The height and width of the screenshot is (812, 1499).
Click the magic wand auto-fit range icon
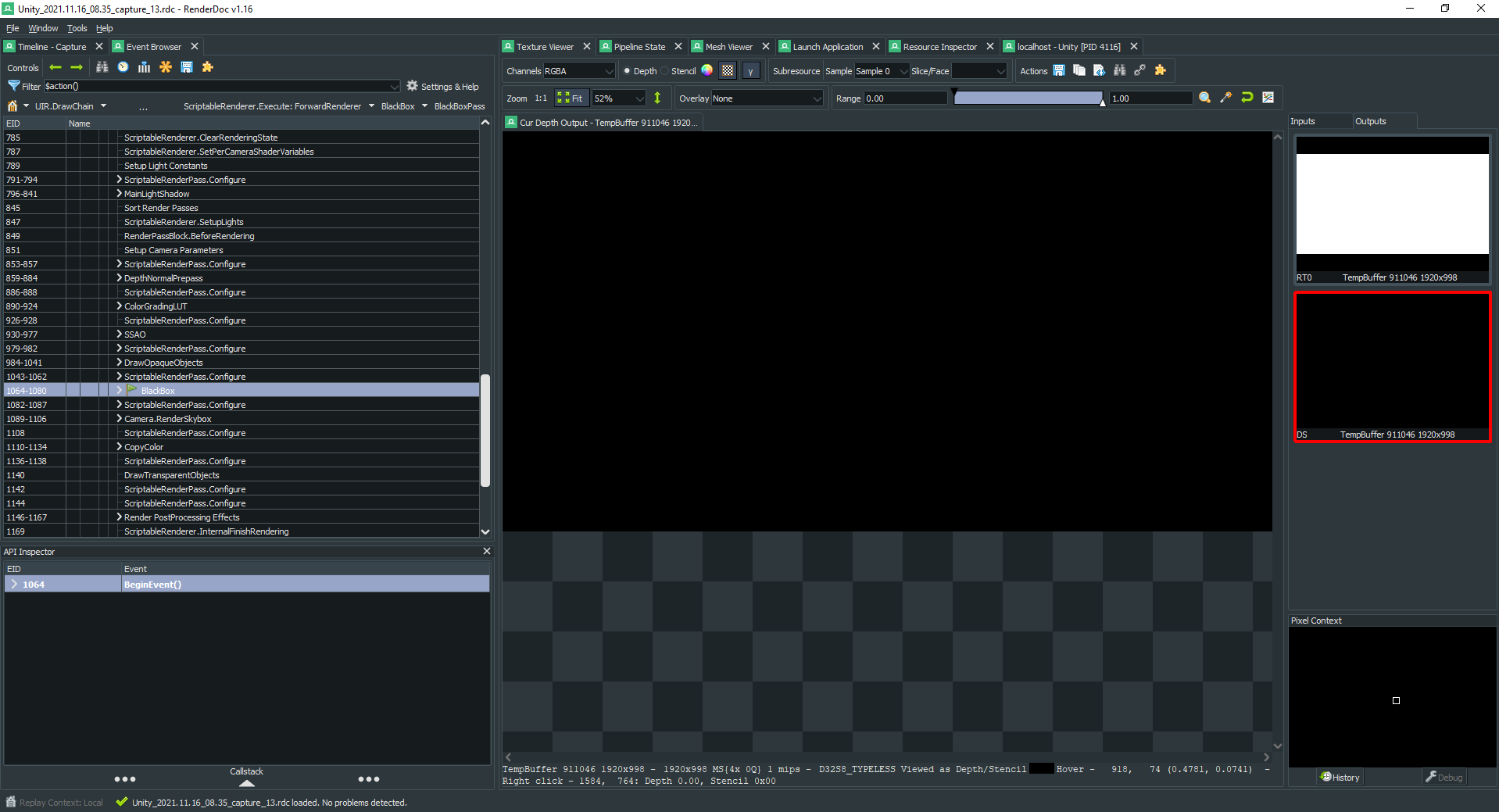pyautogui.click(x=1225, y=98)
